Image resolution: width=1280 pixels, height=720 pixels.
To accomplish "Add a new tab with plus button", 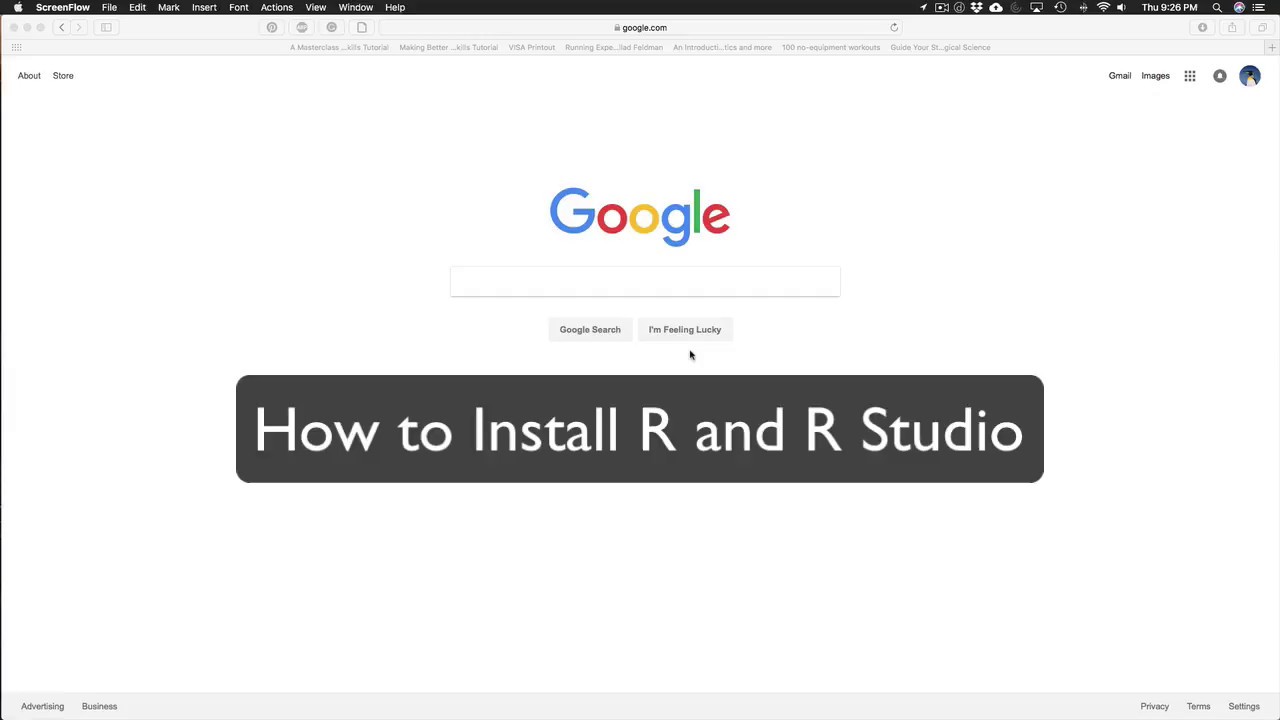I will [1272, 47].
